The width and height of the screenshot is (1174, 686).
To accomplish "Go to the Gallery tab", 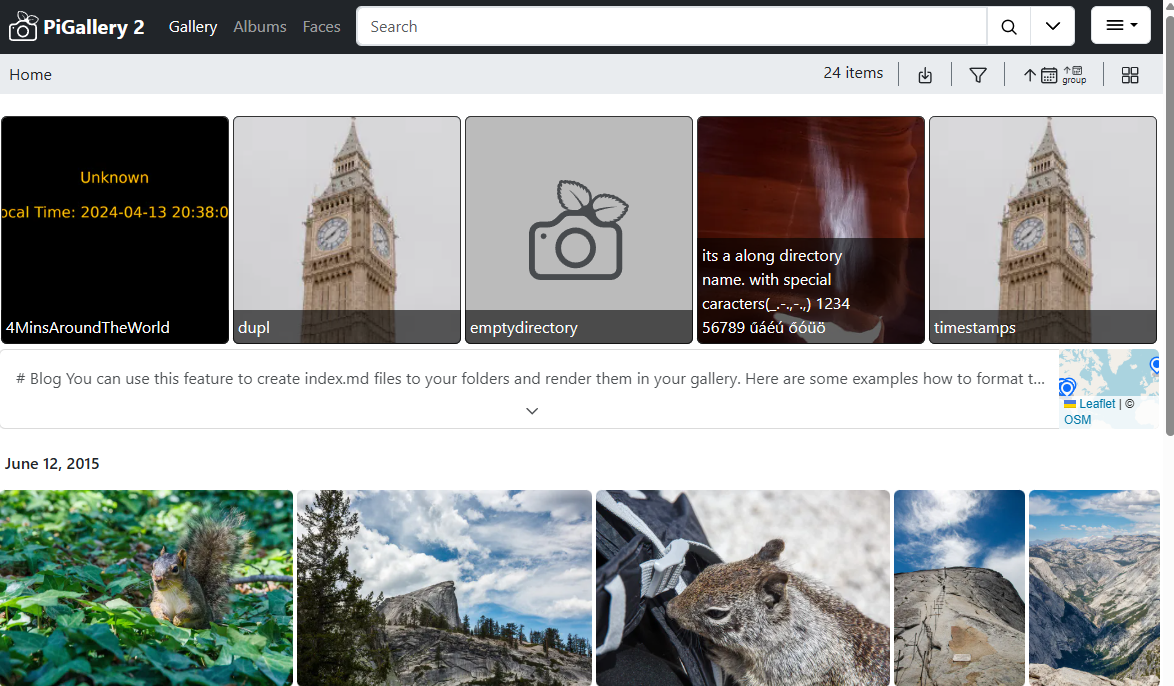I will tap(193, 27).
